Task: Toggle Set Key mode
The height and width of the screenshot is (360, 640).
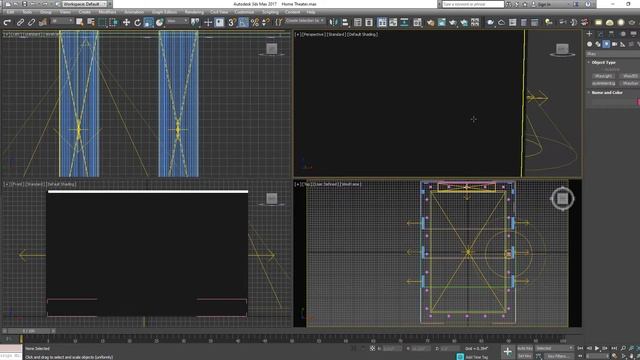Action: (x=525, y=356)
